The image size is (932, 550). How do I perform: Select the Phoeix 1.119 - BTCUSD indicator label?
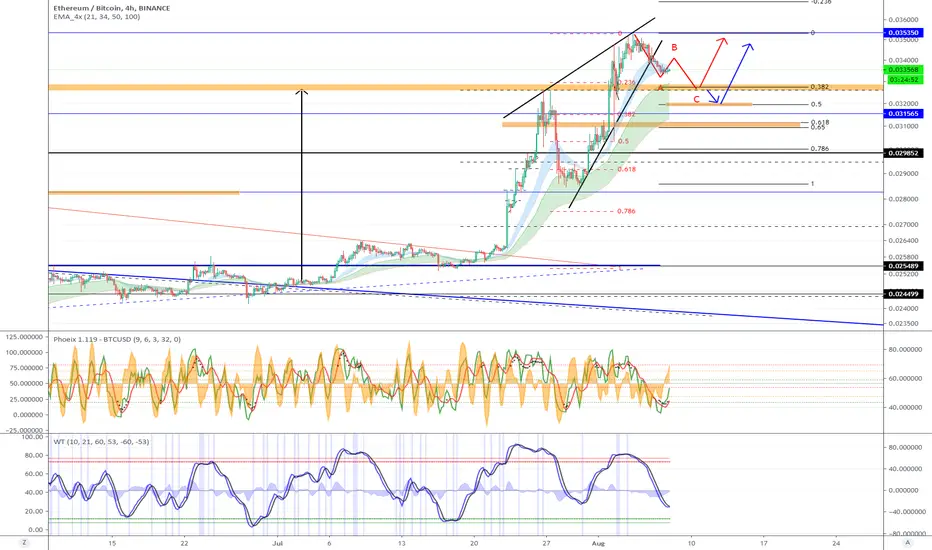(x=117, y=340)
